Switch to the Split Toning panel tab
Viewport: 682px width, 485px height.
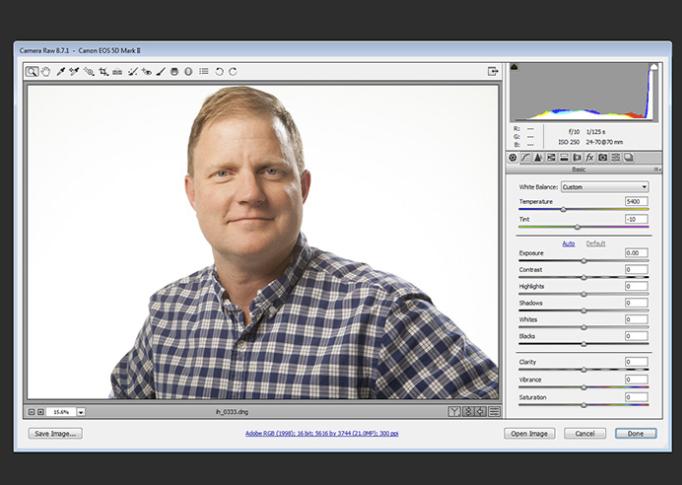[x=564, y=157]
